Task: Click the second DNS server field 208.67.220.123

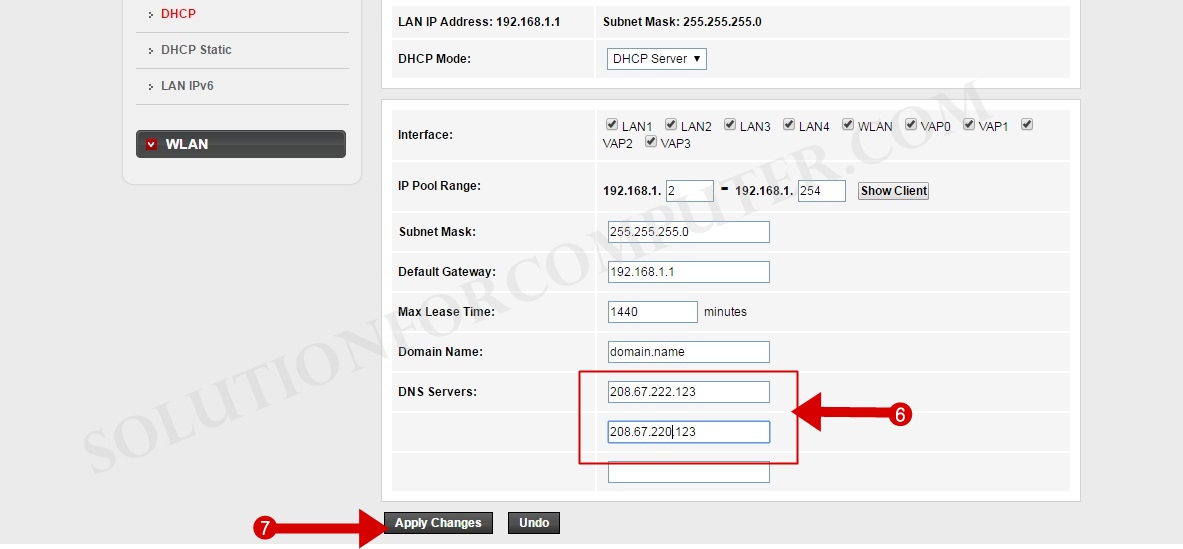Action: pos(689,432)
